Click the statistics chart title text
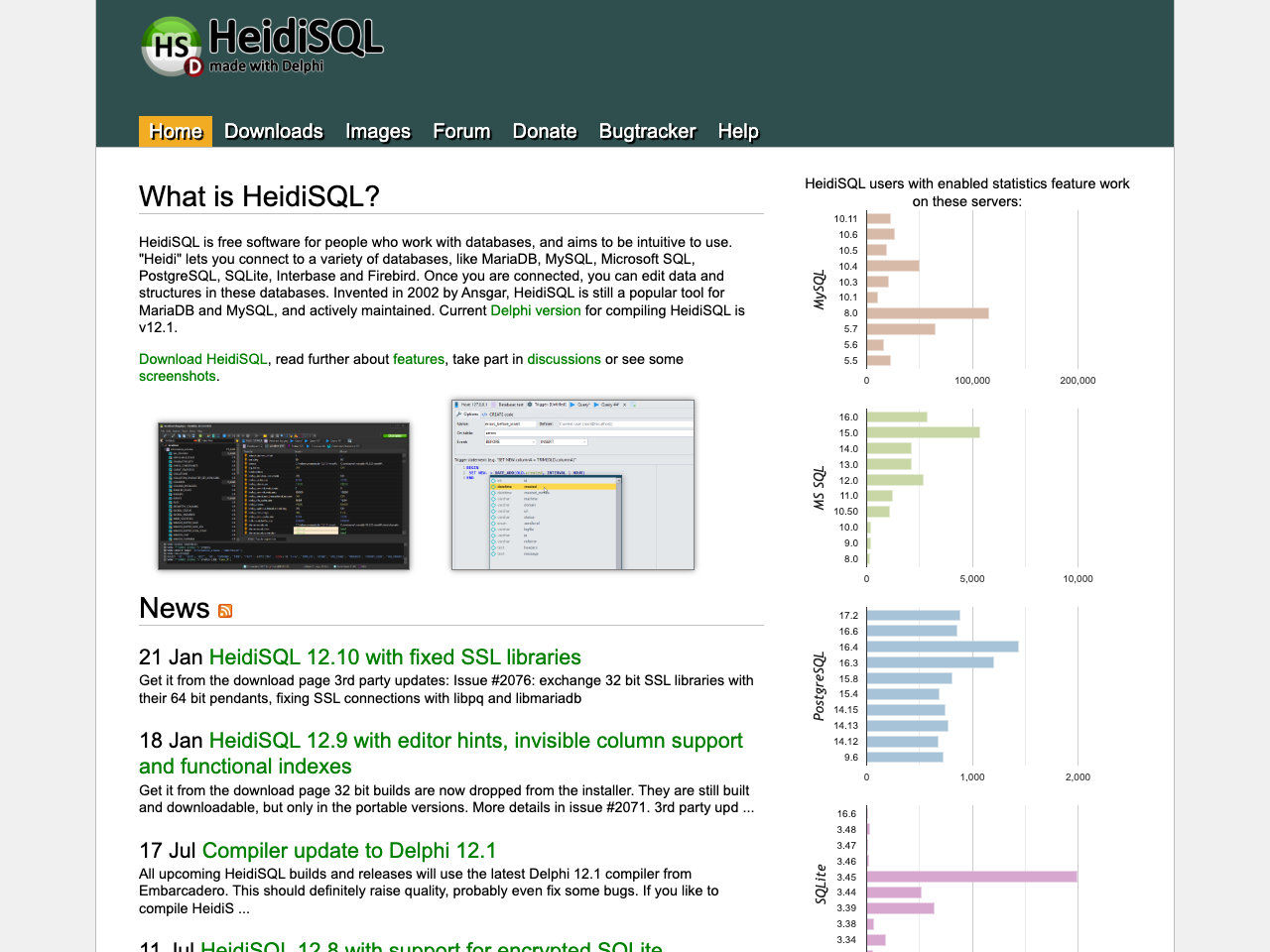Image resolution: width=1270 pixels, height=952 pixels. tap(967, 192)
